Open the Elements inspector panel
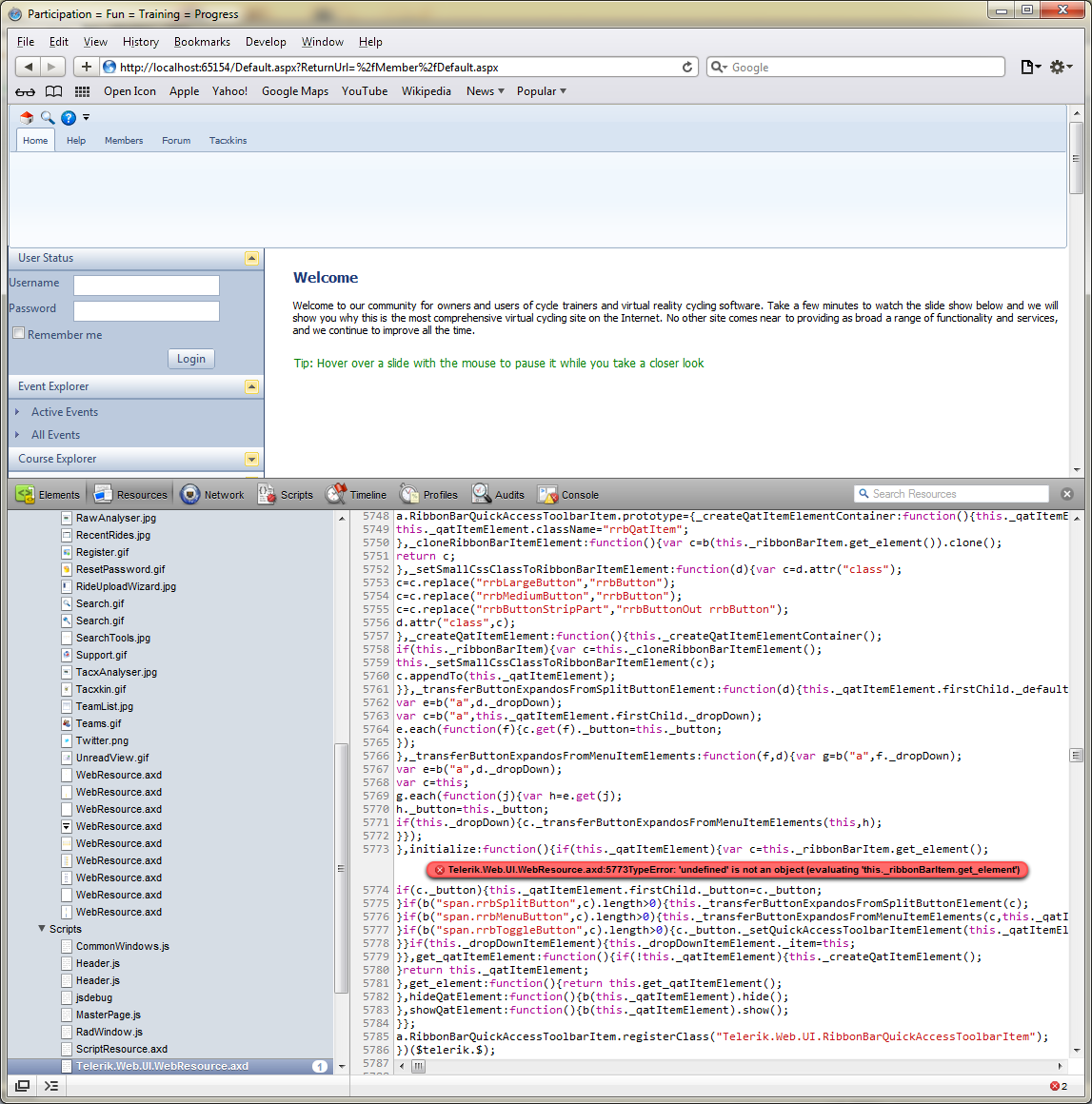Viewport: 1092px width, 1104px height. click(x=49, y=495)
